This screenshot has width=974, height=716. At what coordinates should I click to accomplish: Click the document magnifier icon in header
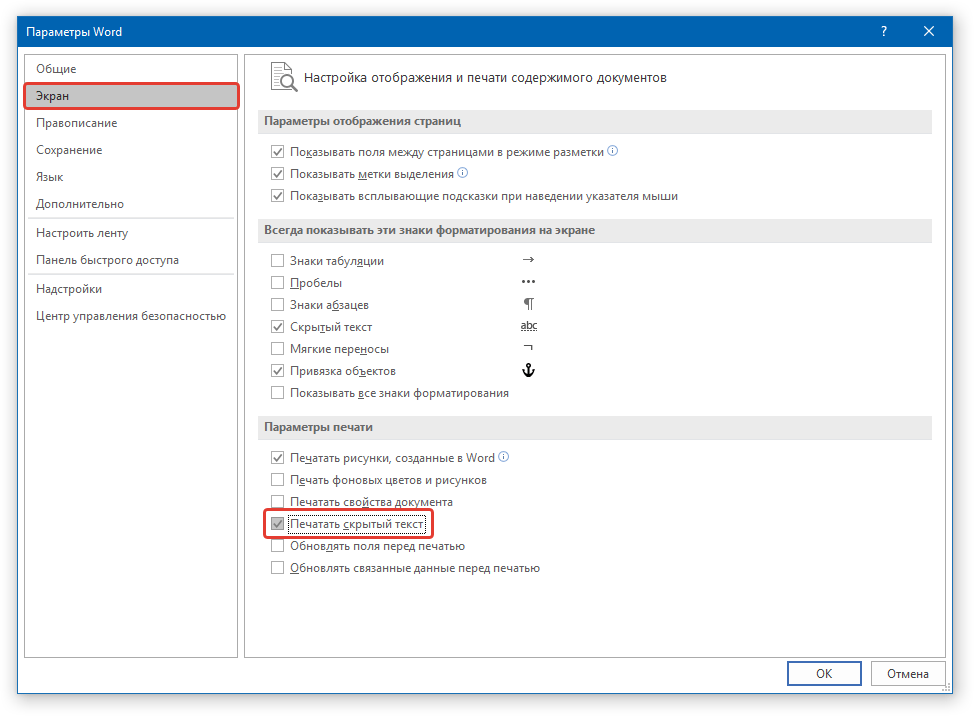[283, 78]
